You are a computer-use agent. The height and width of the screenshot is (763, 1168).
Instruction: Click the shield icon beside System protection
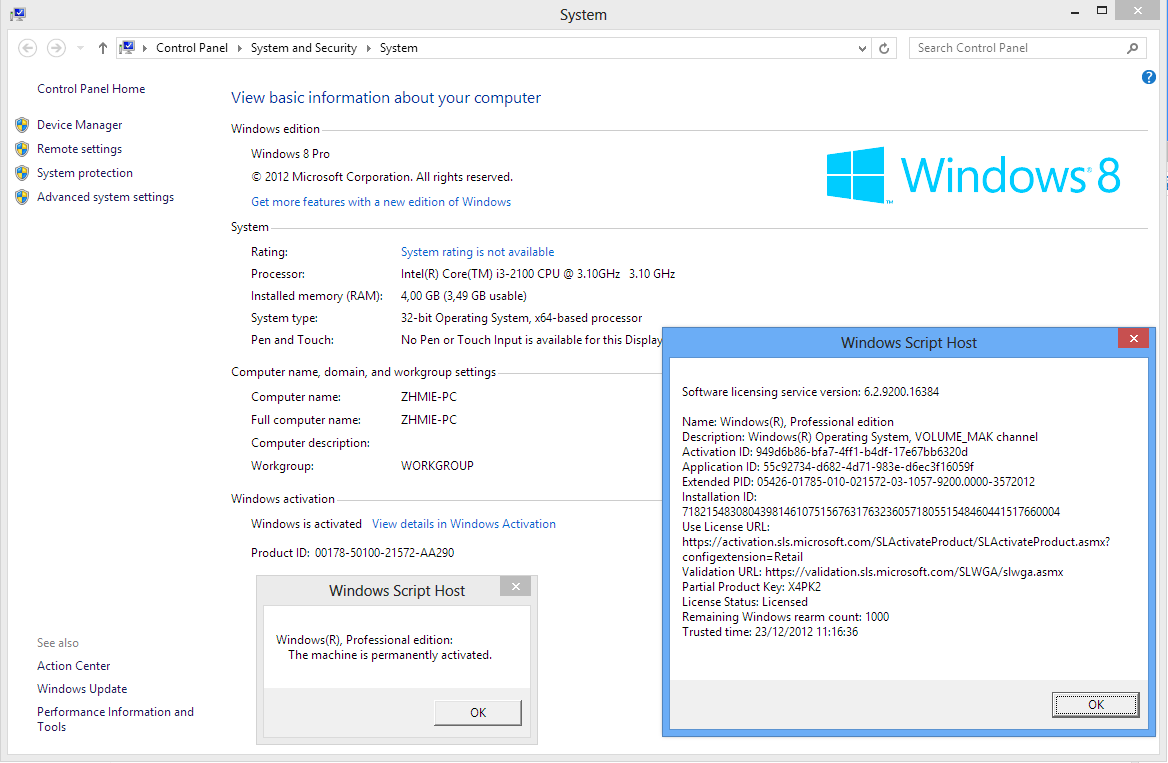(22, 173)
